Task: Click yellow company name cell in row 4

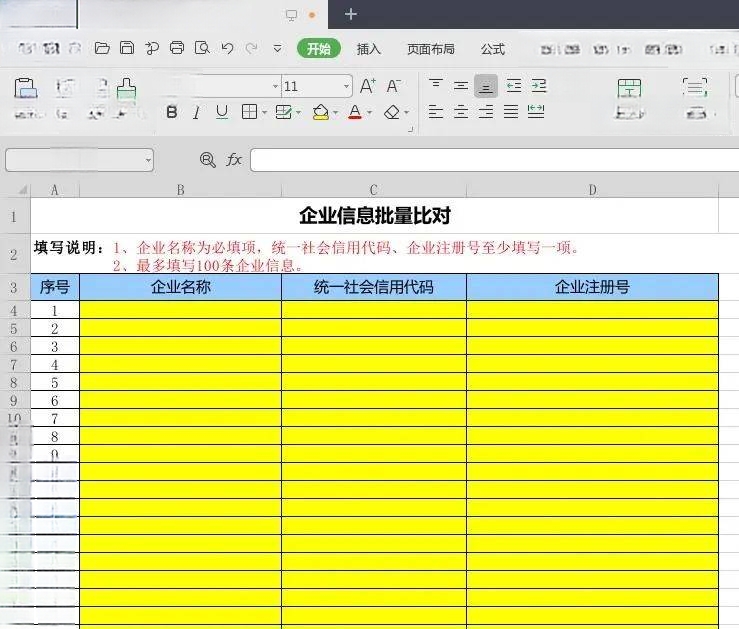Action: coord(181,310)
